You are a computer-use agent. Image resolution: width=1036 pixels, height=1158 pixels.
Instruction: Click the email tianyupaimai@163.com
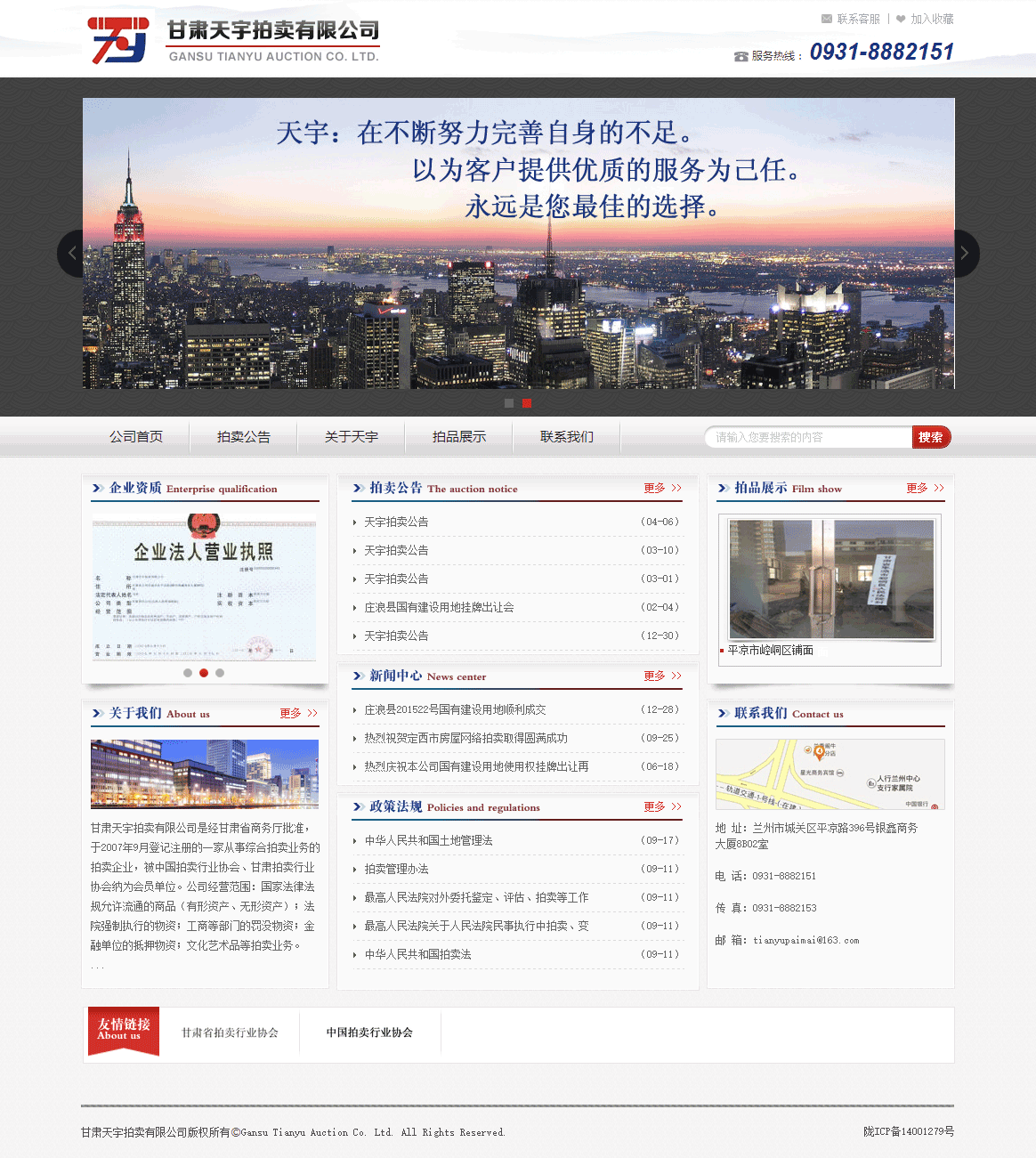click(x=806, y=940)
